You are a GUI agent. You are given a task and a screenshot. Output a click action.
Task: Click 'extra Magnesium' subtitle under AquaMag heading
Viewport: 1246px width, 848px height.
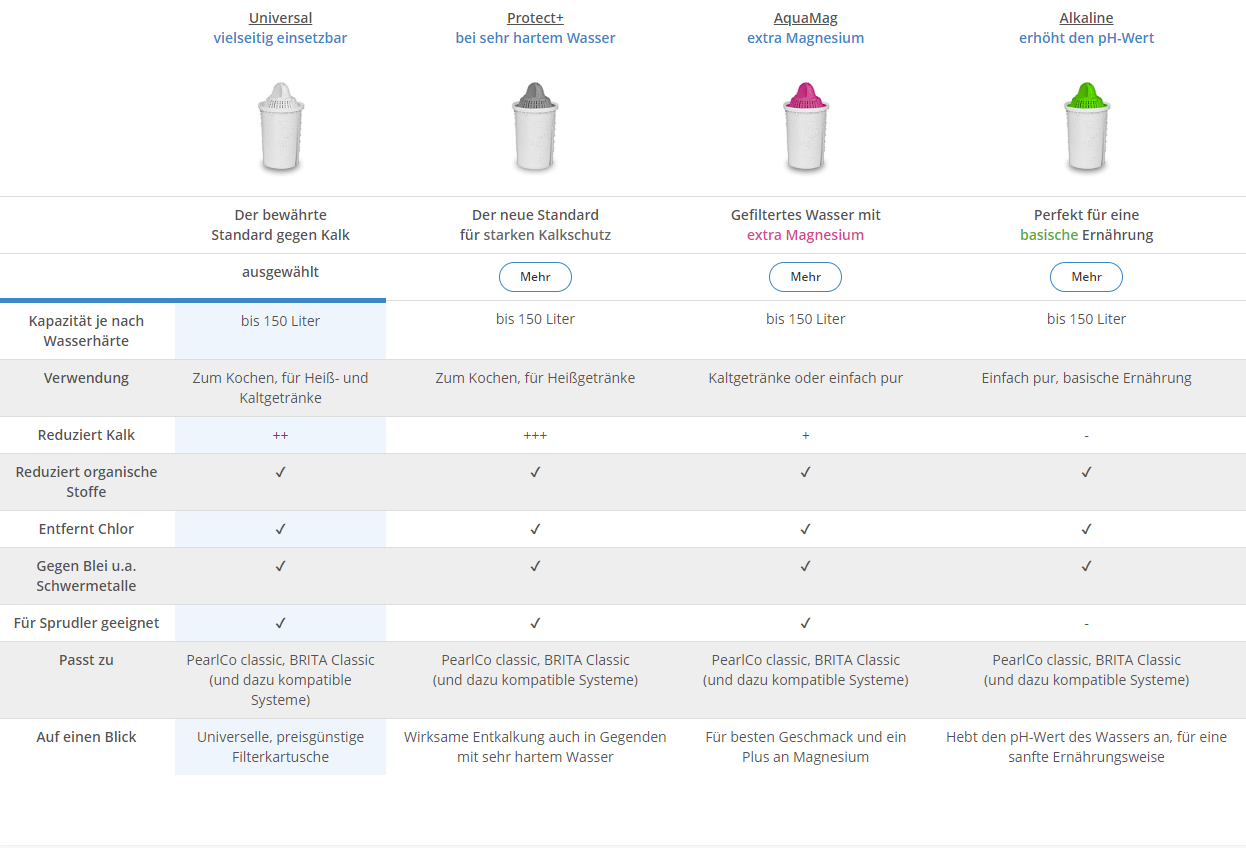[805, 38]
